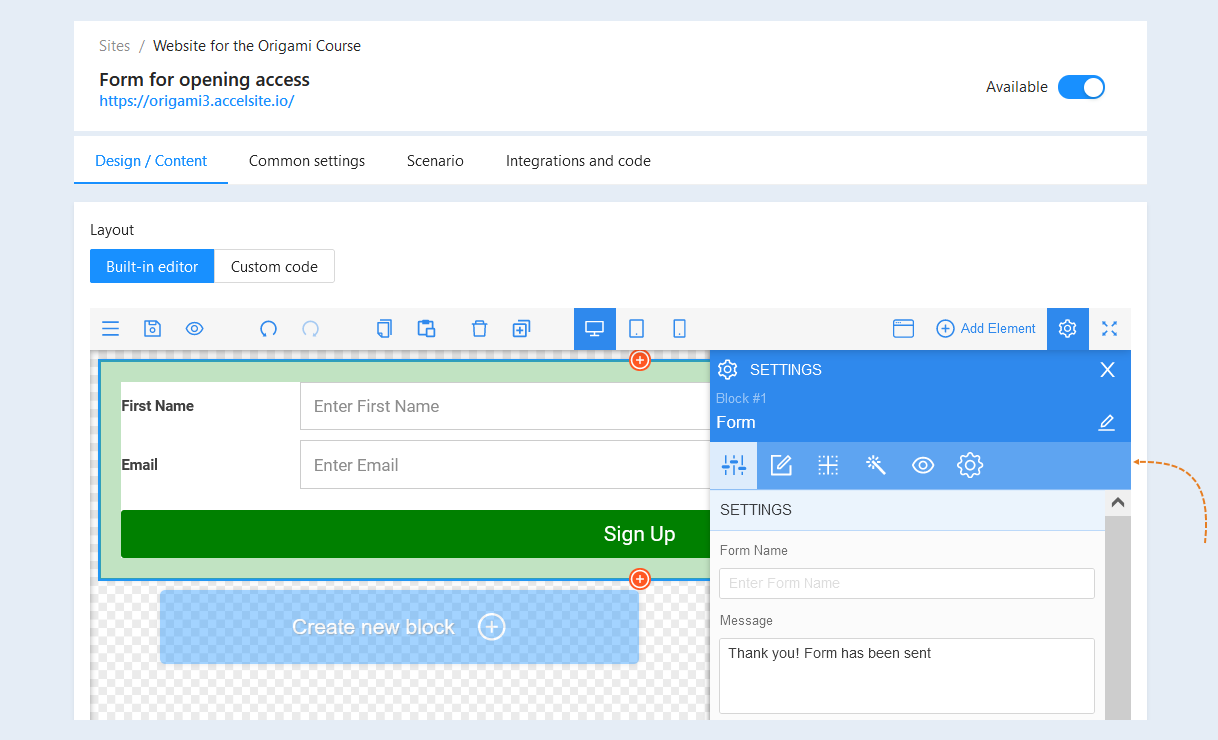The width and height of the screenshot is (1218, 740).
Task: Switch to desktop view mode
Action: click(595, 329)
